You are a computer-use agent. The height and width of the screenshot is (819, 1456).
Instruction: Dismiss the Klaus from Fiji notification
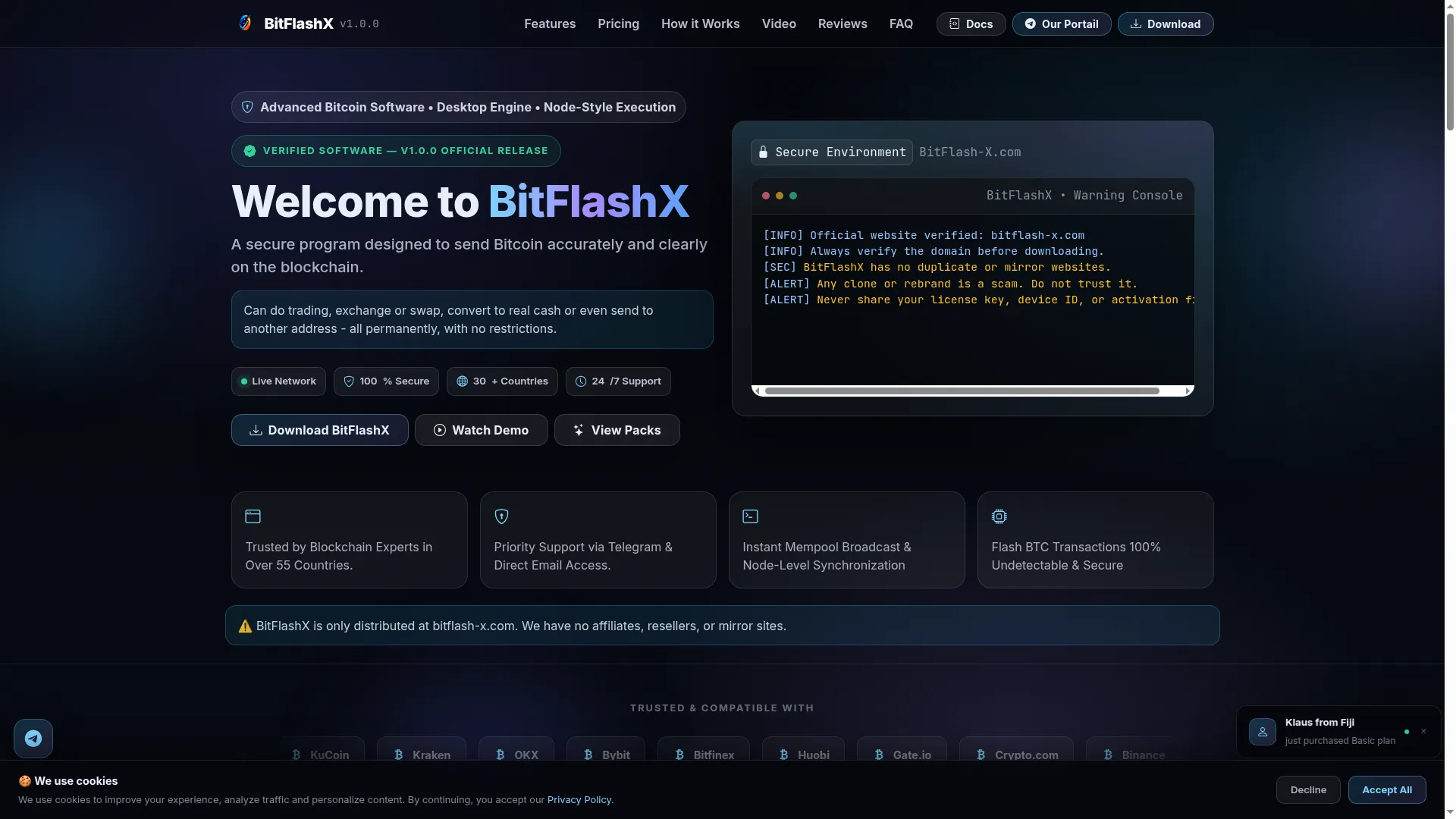(1423, 732)
